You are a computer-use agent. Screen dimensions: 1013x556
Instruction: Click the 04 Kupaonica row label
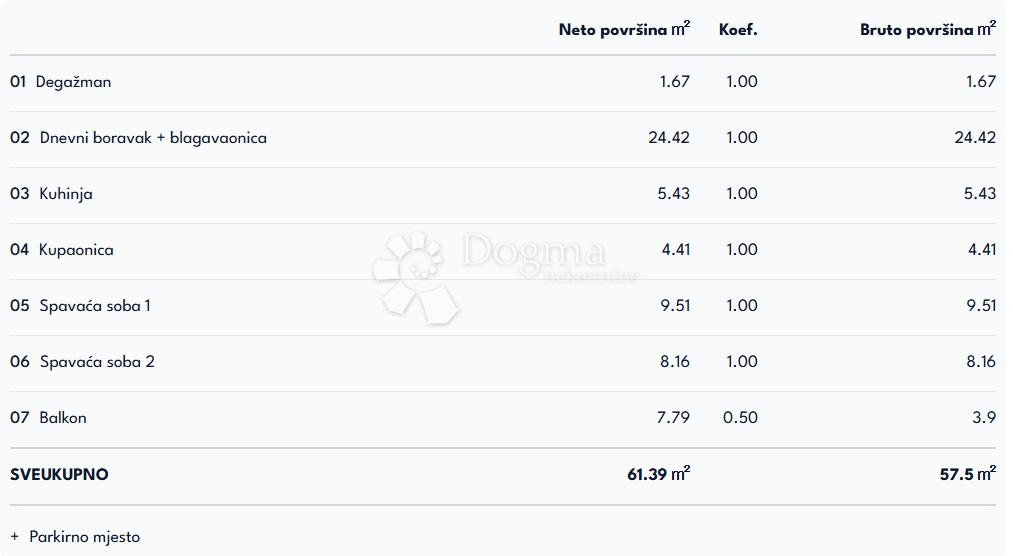(x=62, y=250)
